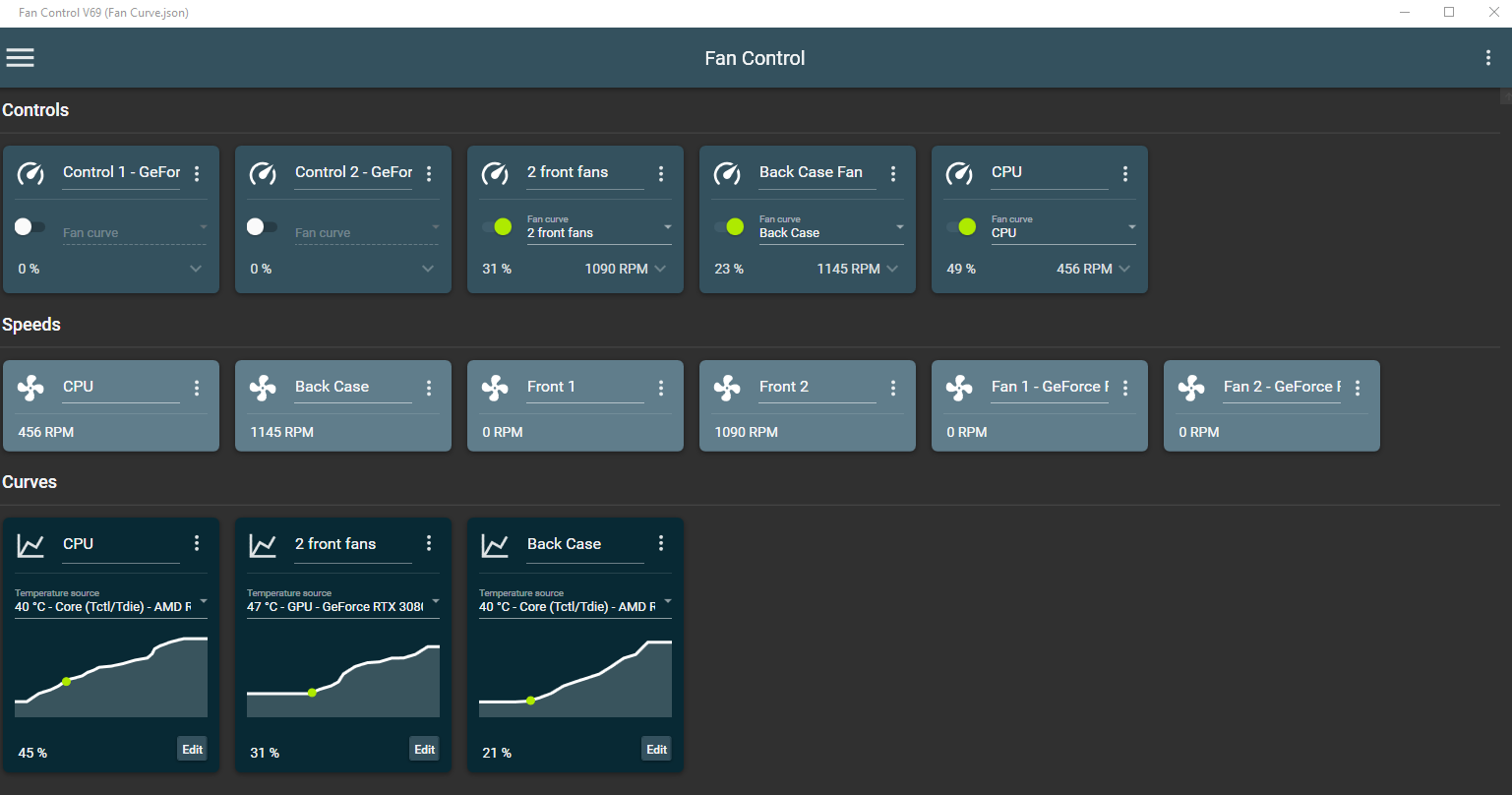Open three-dot menu of Fan 2 - GeForce card
Screen dimensions: 1512x795
pos(1358,389)
